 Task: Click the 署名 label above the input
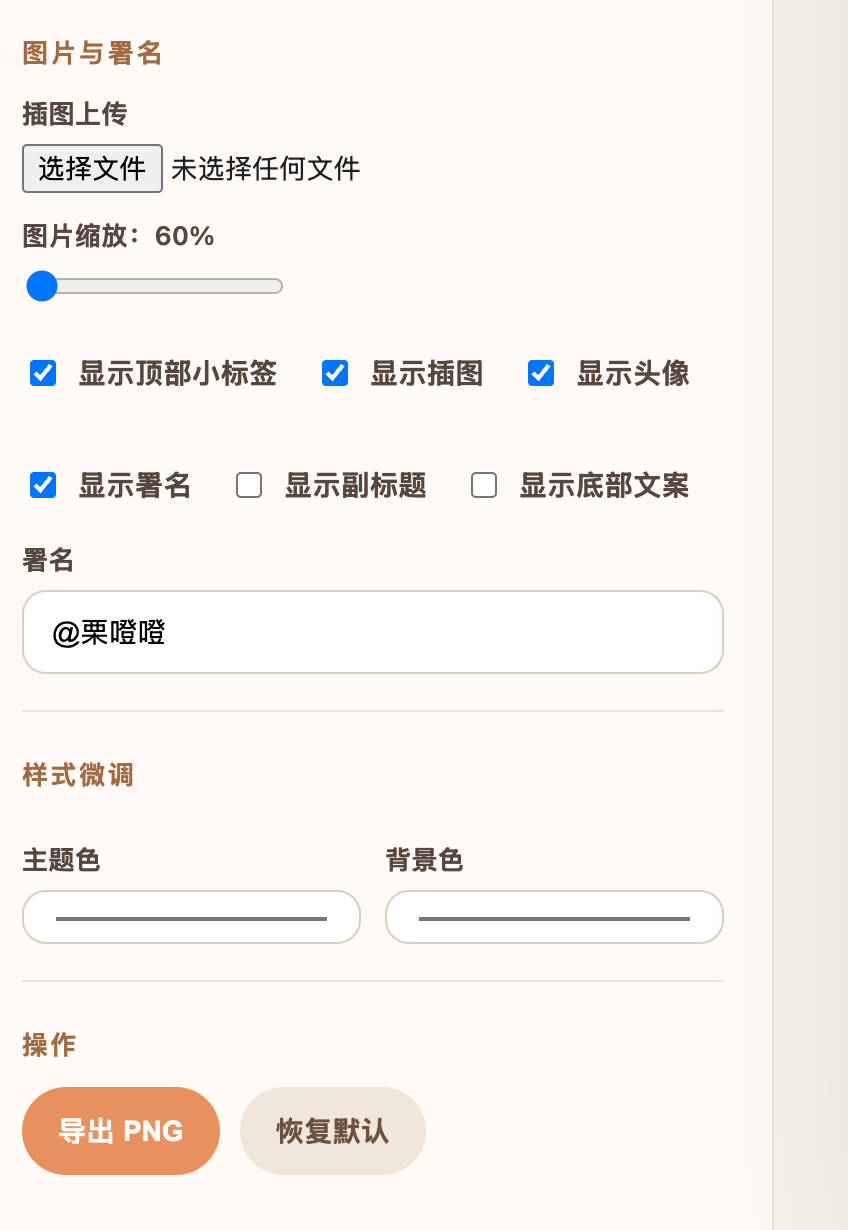click(x=48, y=560)
